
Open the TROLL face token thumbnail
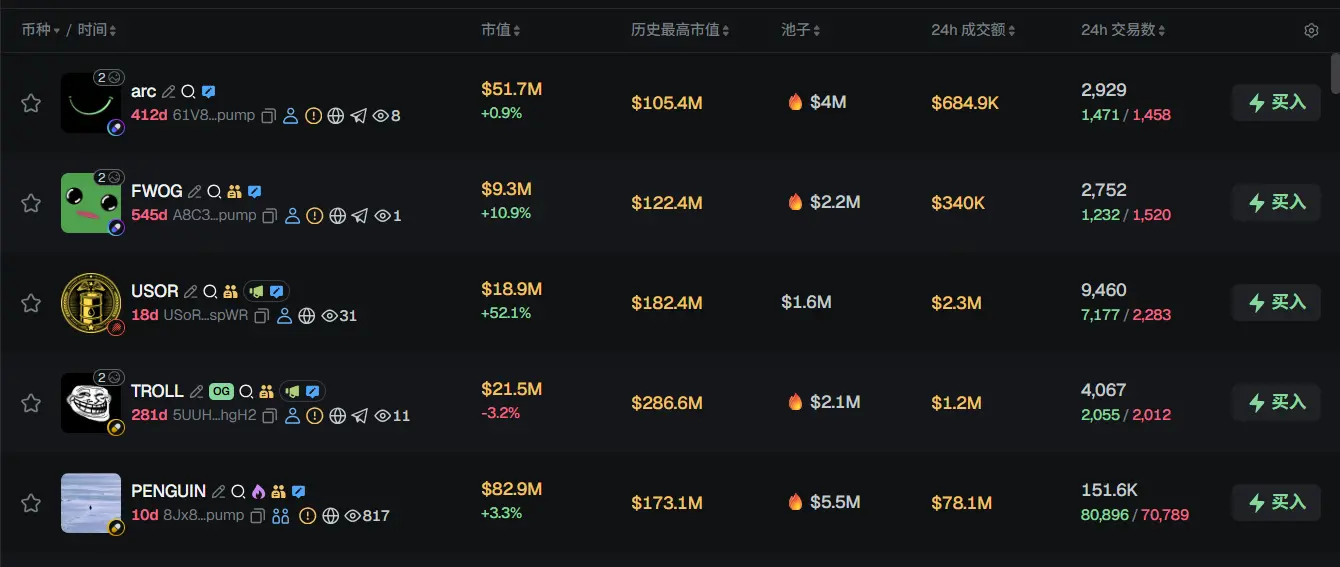pos(90,403)
